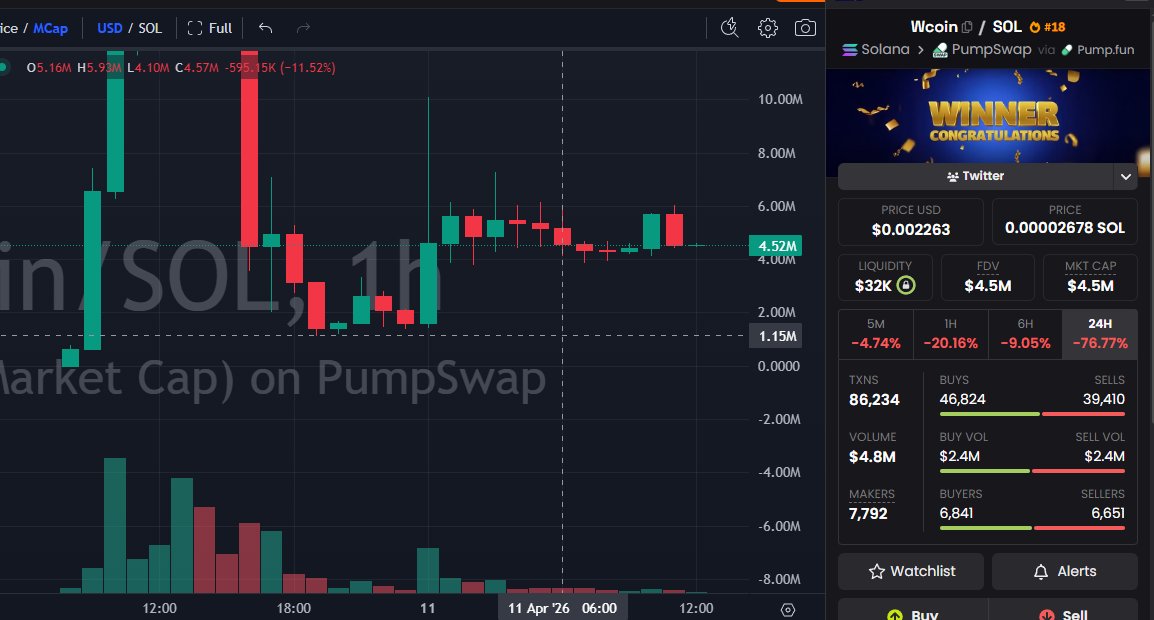1154x620 pixels.
Task: Click the PRICE 0.00002678 SOL box
Action: point(1065,222)
